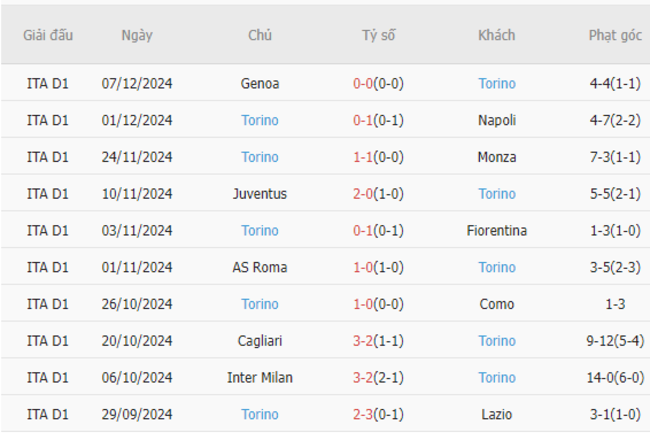Open Torino away link against Juventus
The image size is (650, 440).
497,194
